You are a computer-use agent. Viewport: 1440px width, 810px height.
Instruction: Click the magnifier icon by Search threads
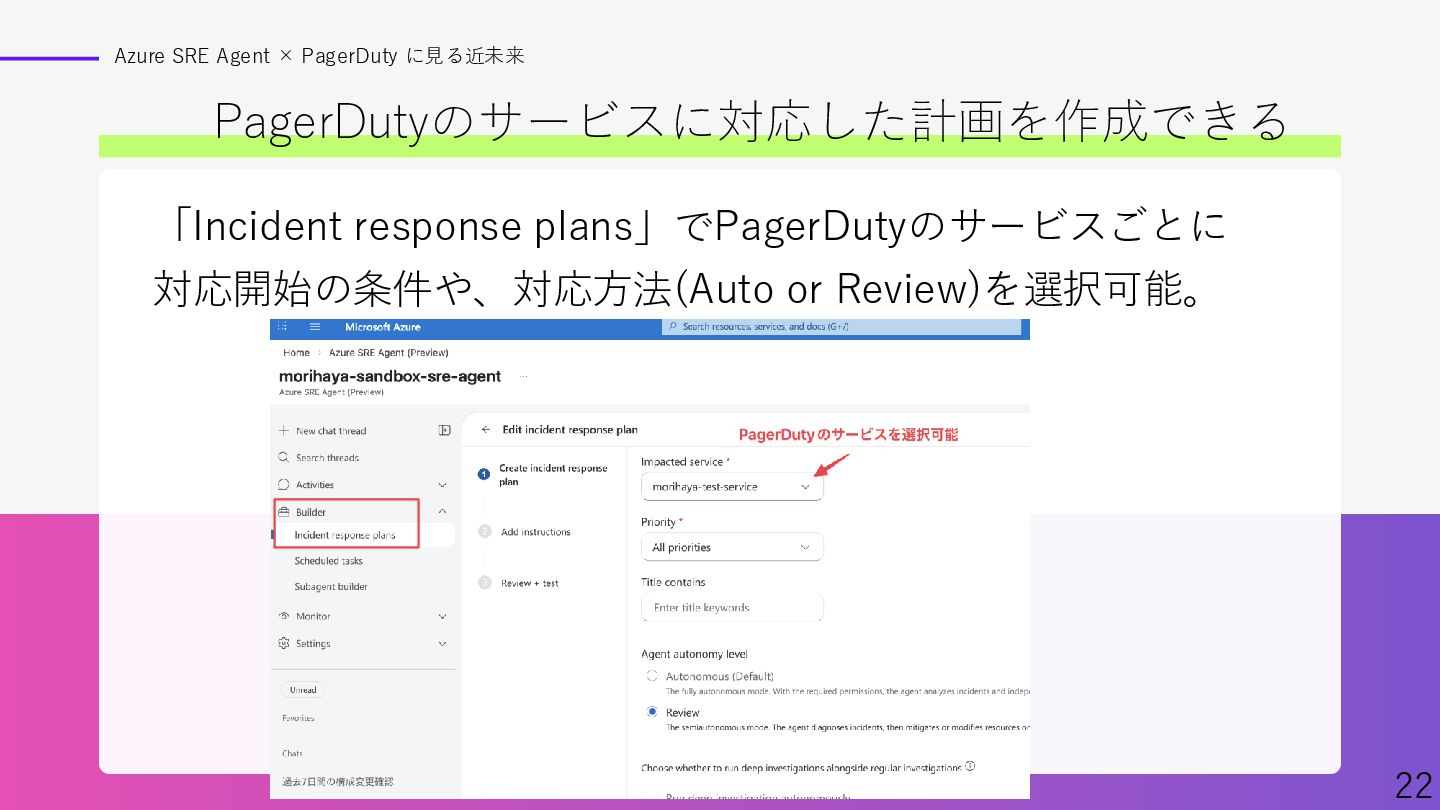point(284,458)
